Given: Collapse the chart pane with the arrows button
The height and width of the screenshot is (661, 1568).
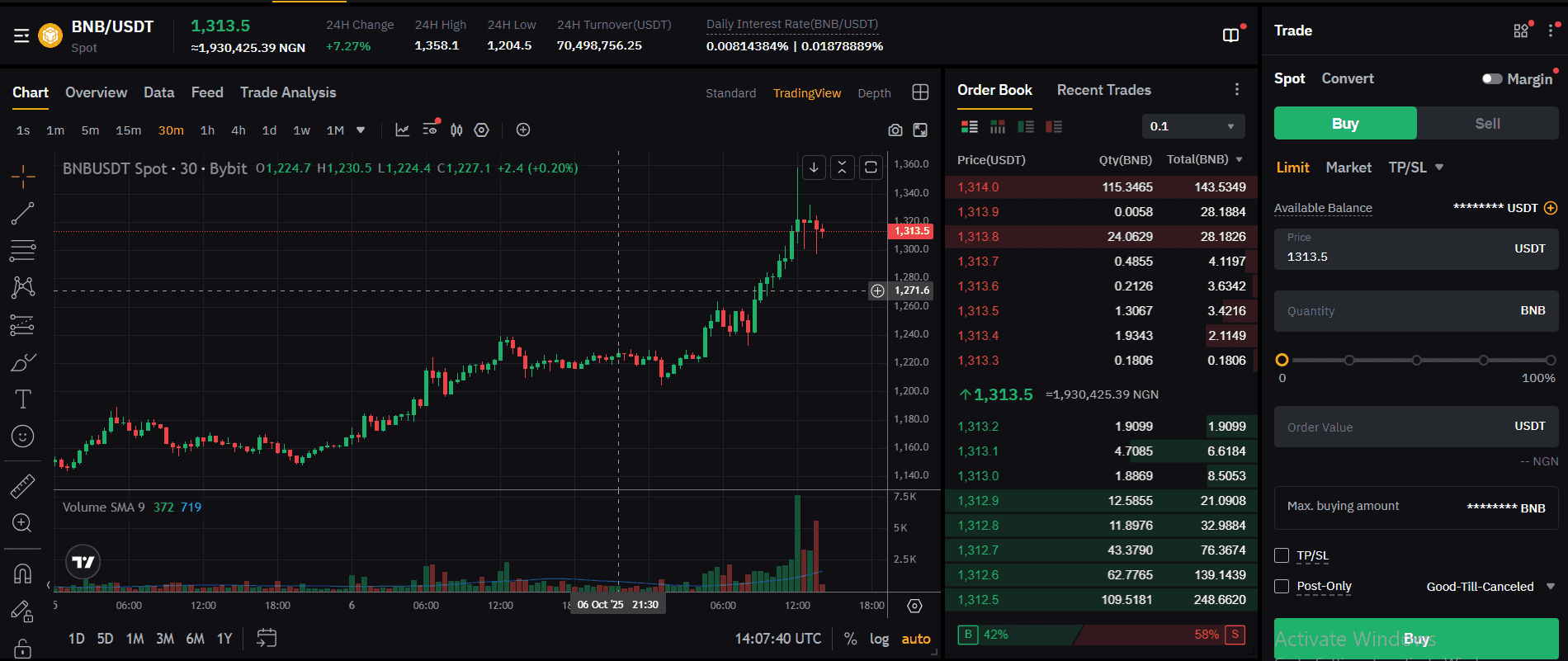Looking at the screenshot, I should click(842, 168).
